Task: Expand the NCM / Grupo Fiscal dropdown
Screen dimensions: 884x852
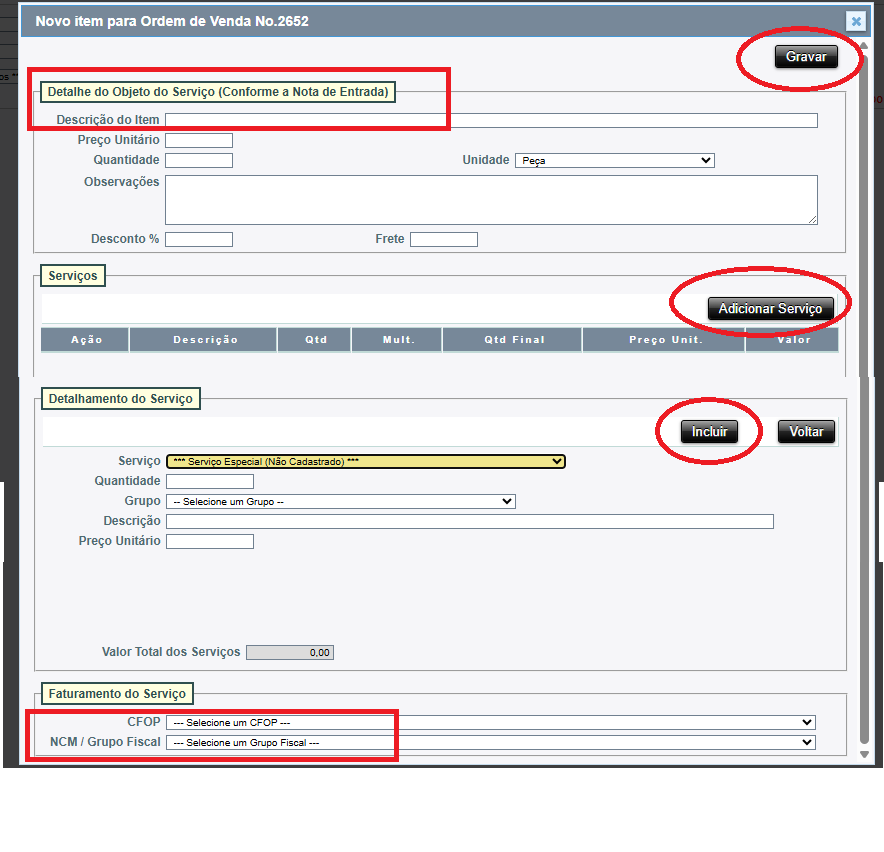Action: (490, 743)
